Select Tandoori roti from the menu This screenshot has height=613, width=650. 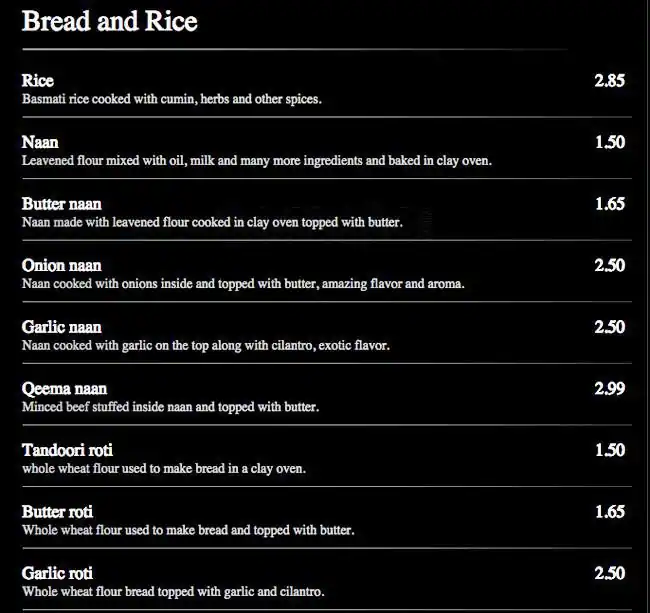tap(67, 451)
